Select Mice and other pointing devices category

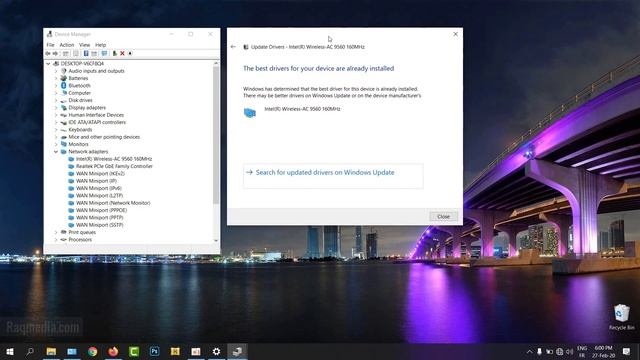(x=104, y=137)
